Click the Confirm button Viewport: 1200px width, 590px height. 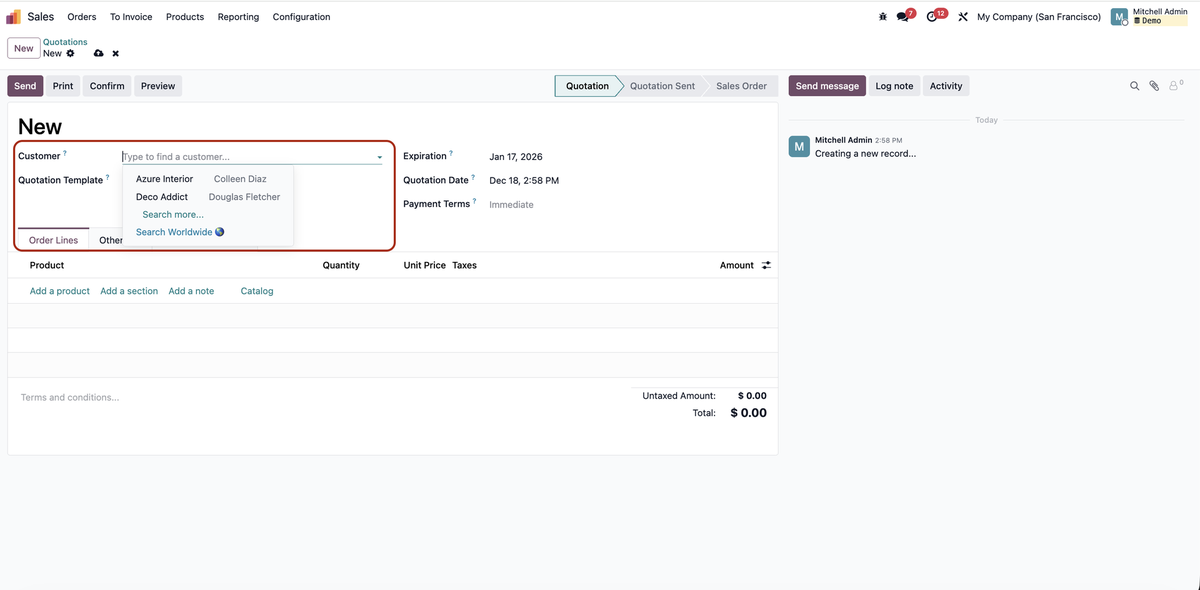pyautogui.click(x=106, y=85)
